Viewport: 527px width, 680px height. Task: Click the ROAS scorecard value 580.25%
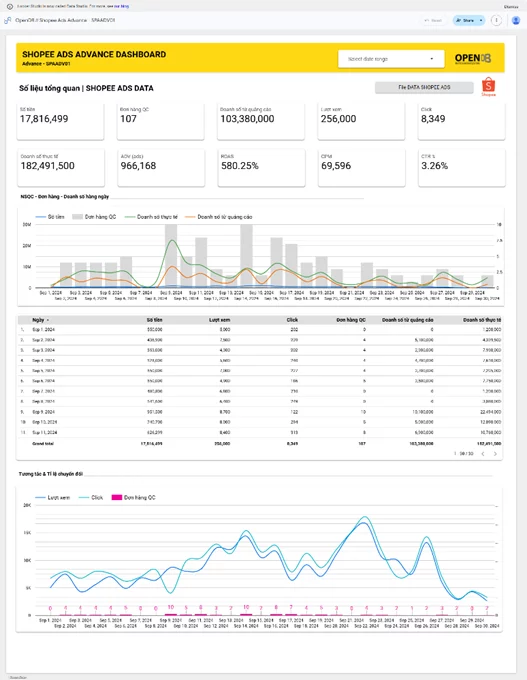pyautogui.click(x=240, y=166)
